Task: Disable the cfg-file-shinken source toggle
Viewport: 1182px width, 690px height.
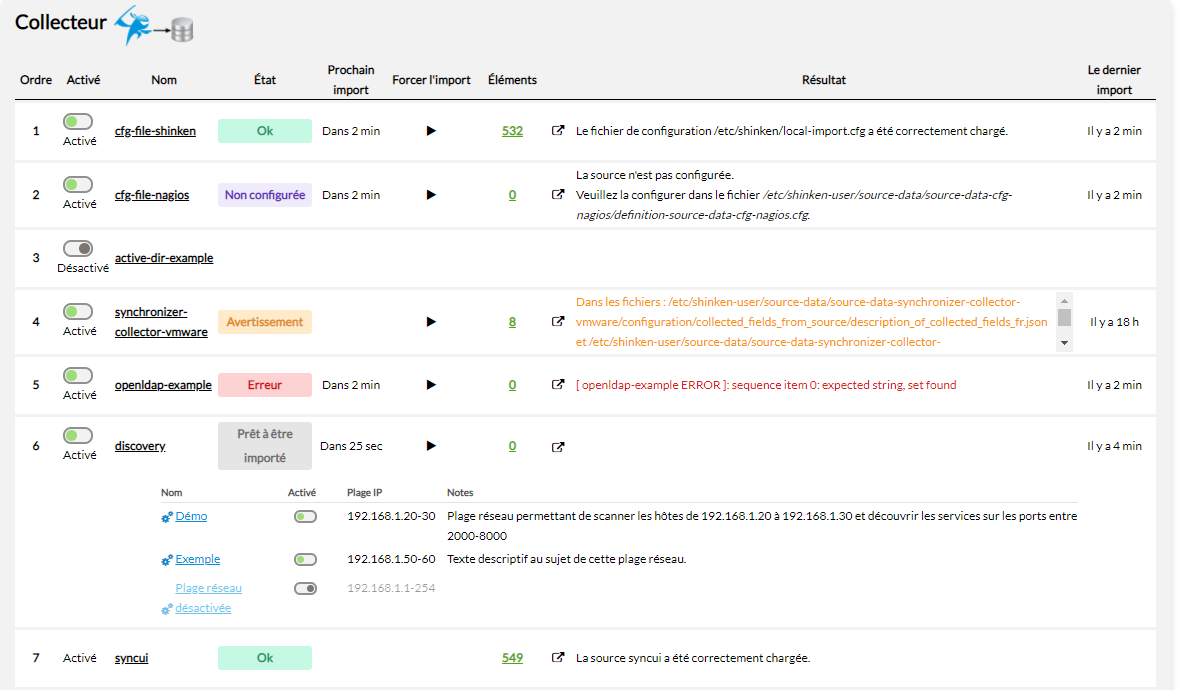Action: (x=78, y=121)
